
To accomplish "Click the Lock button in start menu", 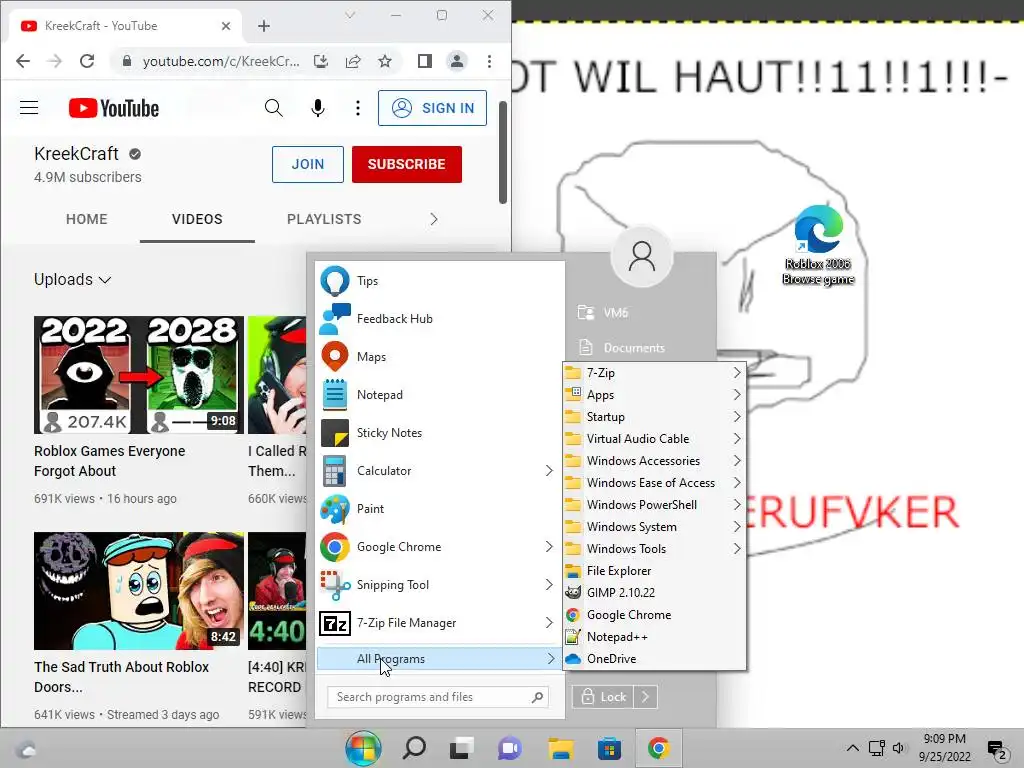I will pyautogui.click(x=603, y=697).
